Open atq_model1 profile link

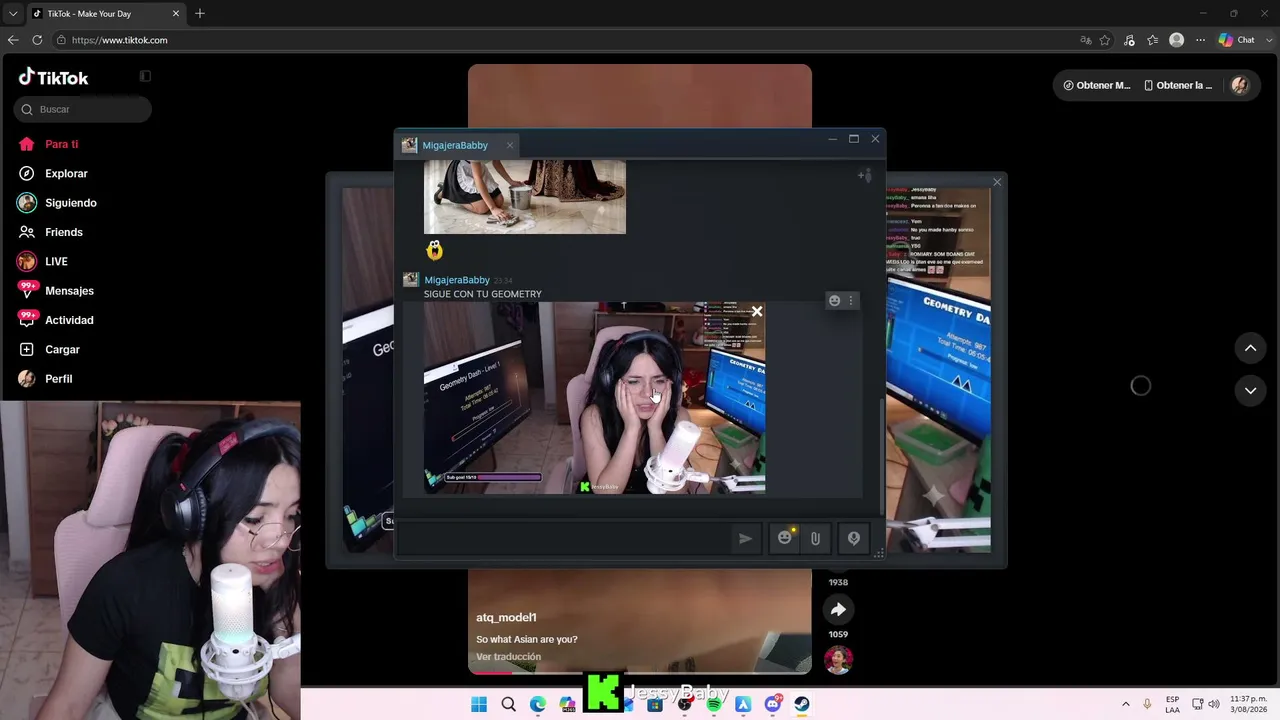coord(506,617)
